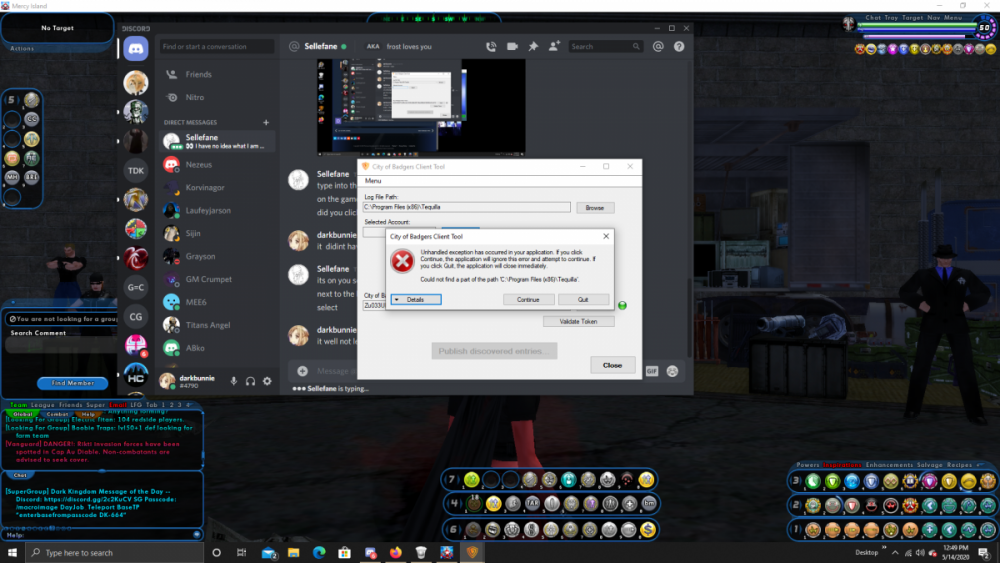
Task: Open Enhancements tab in game tray
Action: coord(889,465)
